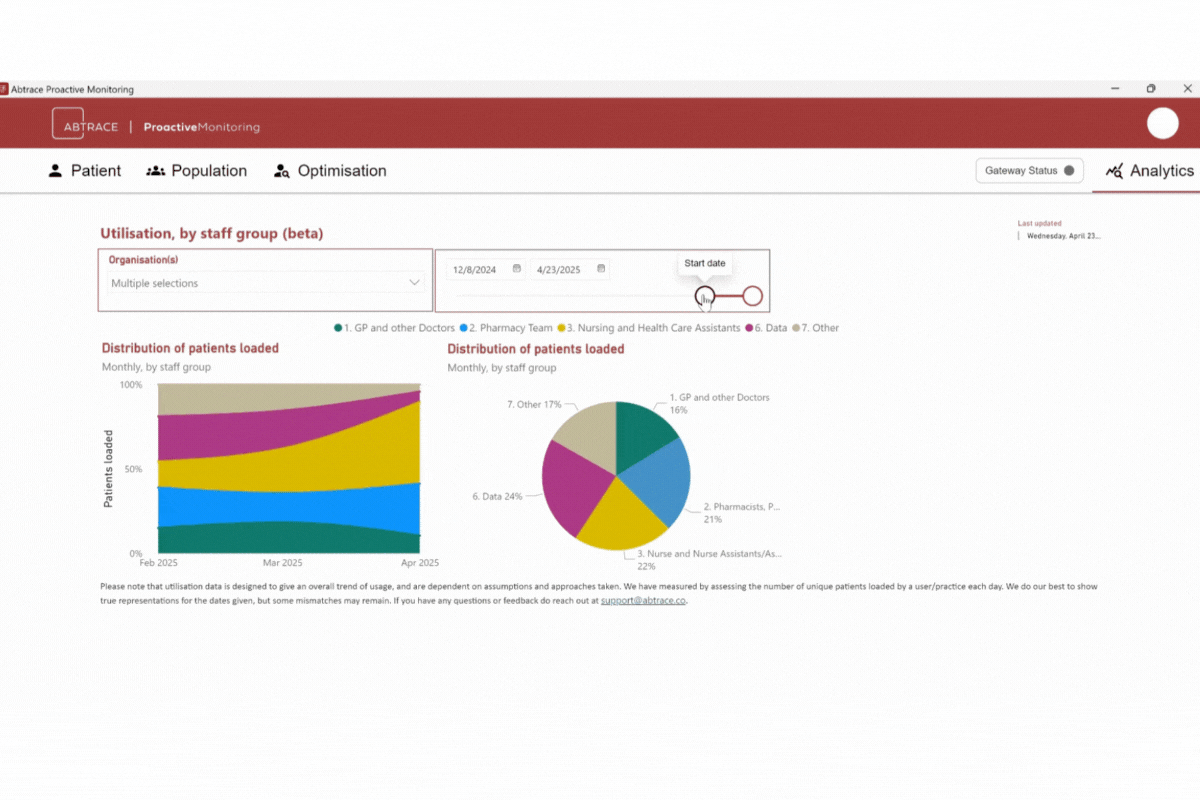Viewport: 1200px width, 800px height.
Task: Select the Data 24% pie slice
Action: click(x=570, y=483)
